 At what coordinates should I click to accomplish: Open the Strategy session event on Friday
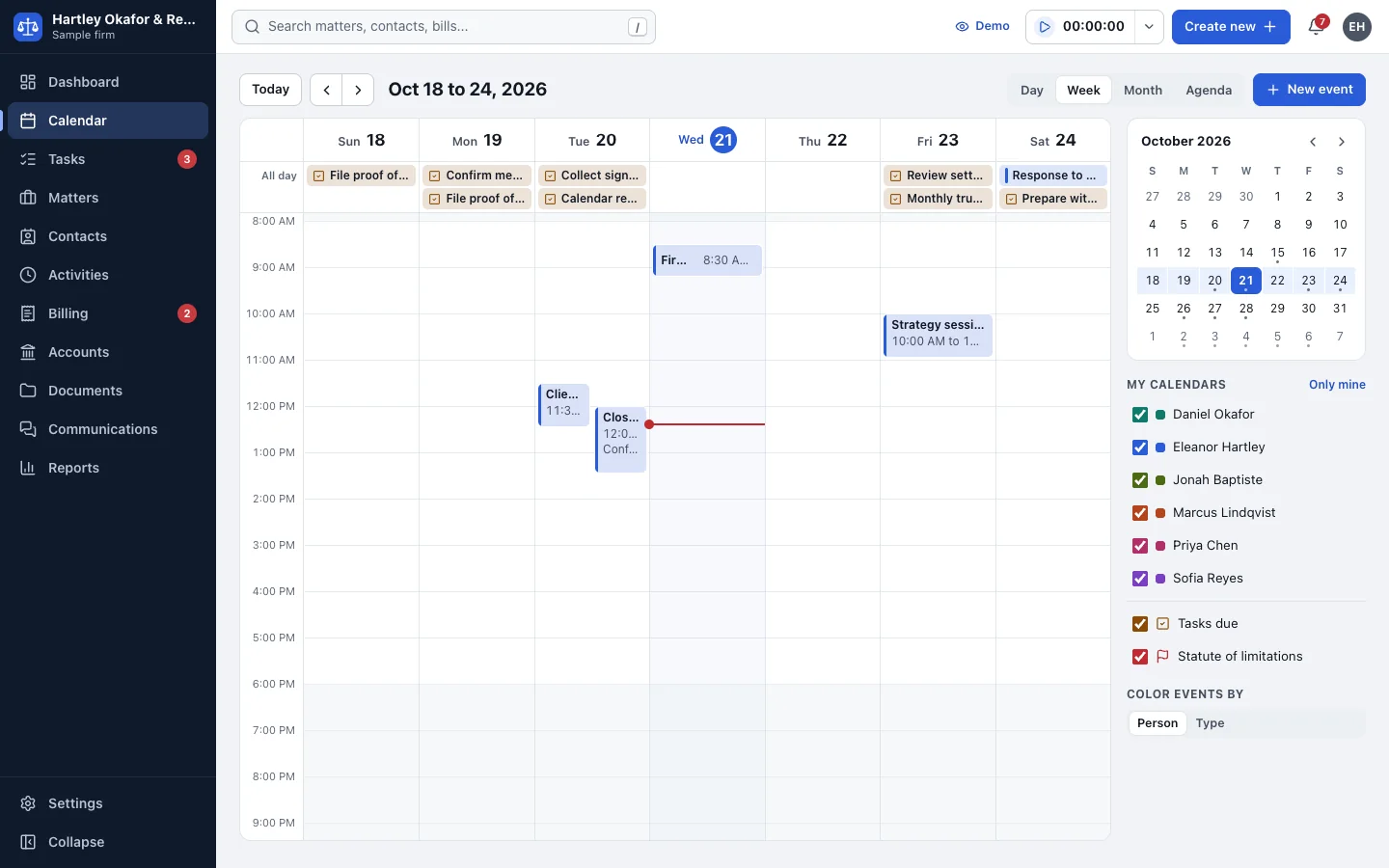click(938, 335)
